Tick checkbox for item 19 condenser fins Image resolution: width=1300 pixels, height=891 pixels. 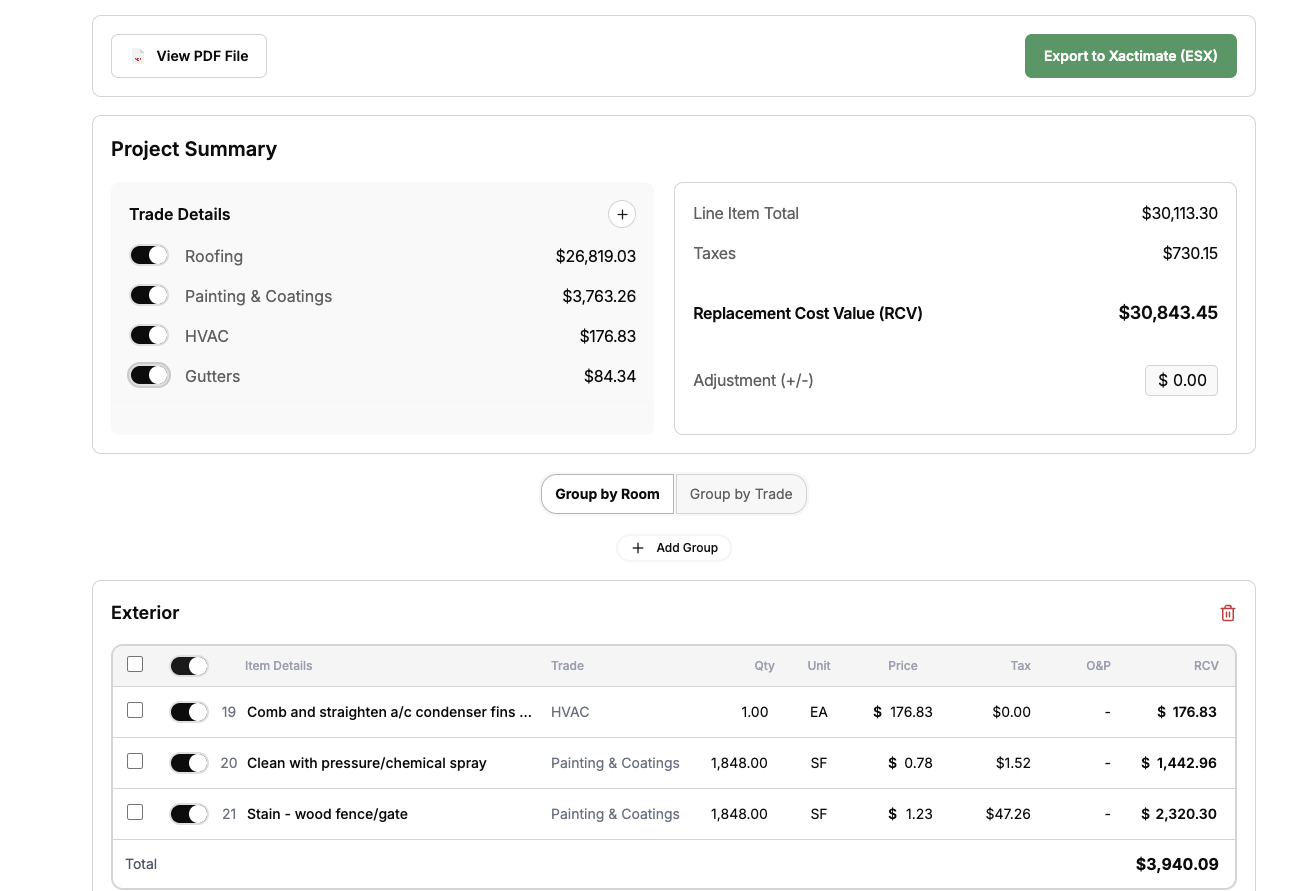135,710
